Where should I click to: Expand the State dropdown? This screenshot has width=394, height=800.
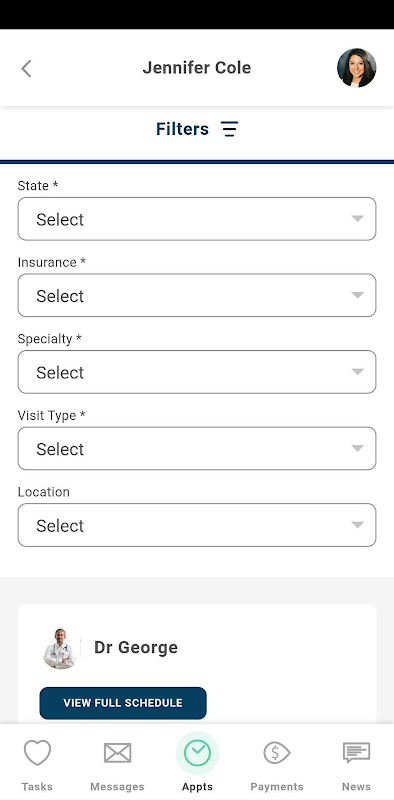[x=197, y=219]
